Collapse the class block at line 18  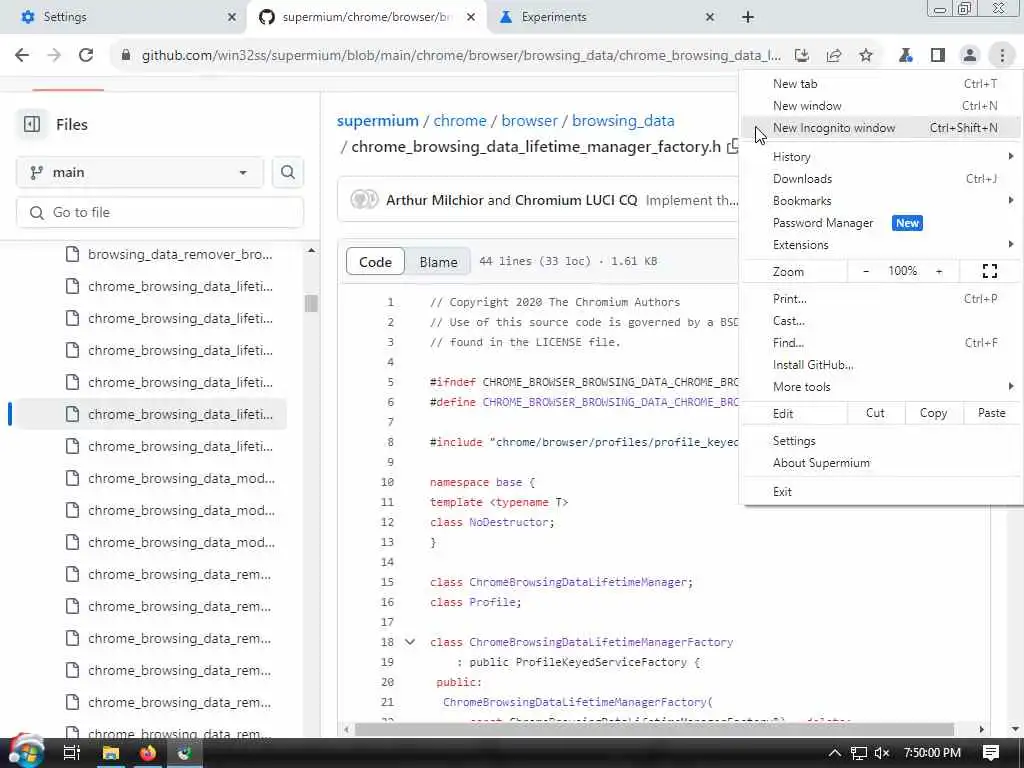(409, 642)
